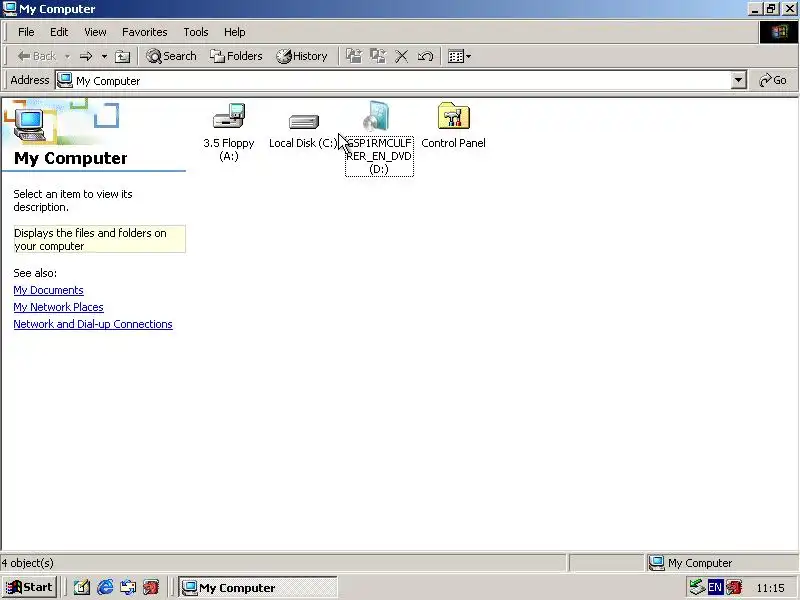Screen dimensions: 800x600
Task: Click the large My Computer panel image
Action: [x=31, y=124]
